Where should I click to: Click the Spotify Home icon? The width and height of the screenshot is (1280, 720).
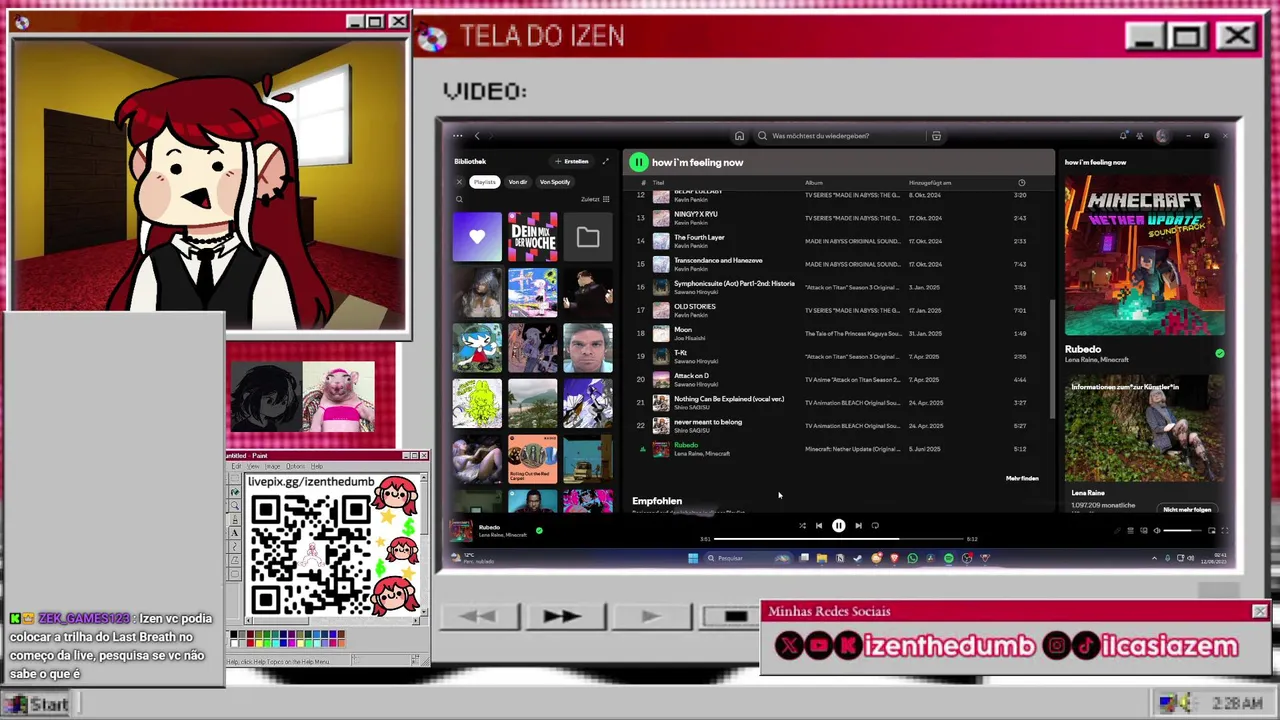[x=739, y=136]
